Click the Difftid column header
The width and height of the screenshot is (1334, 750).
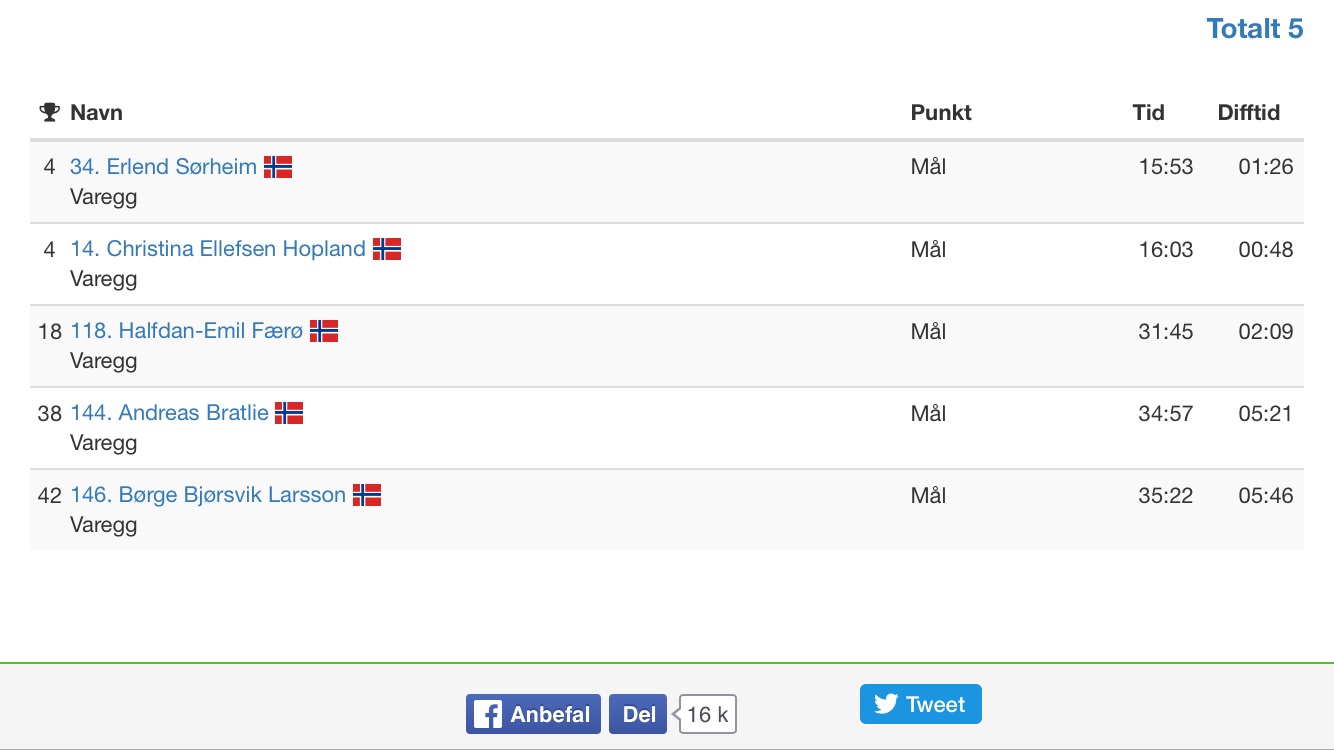1248,112
